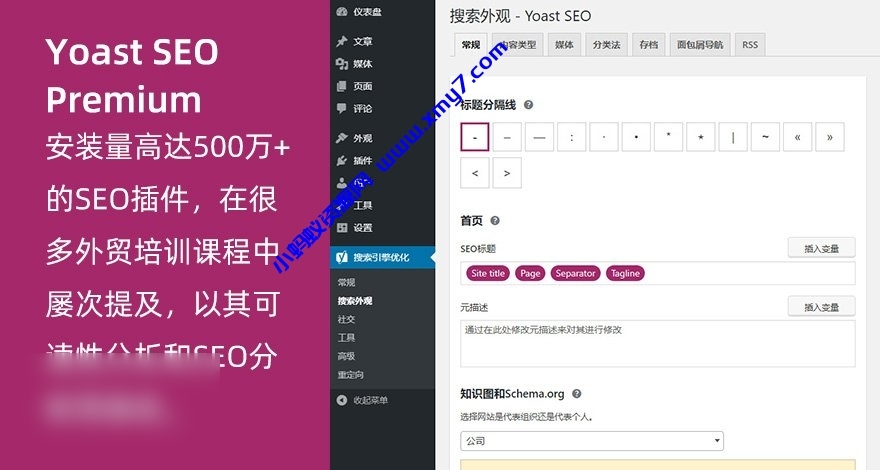Select the en dash "–" title separator
This screenshot has height=470, width=880.
coord(507,137)
